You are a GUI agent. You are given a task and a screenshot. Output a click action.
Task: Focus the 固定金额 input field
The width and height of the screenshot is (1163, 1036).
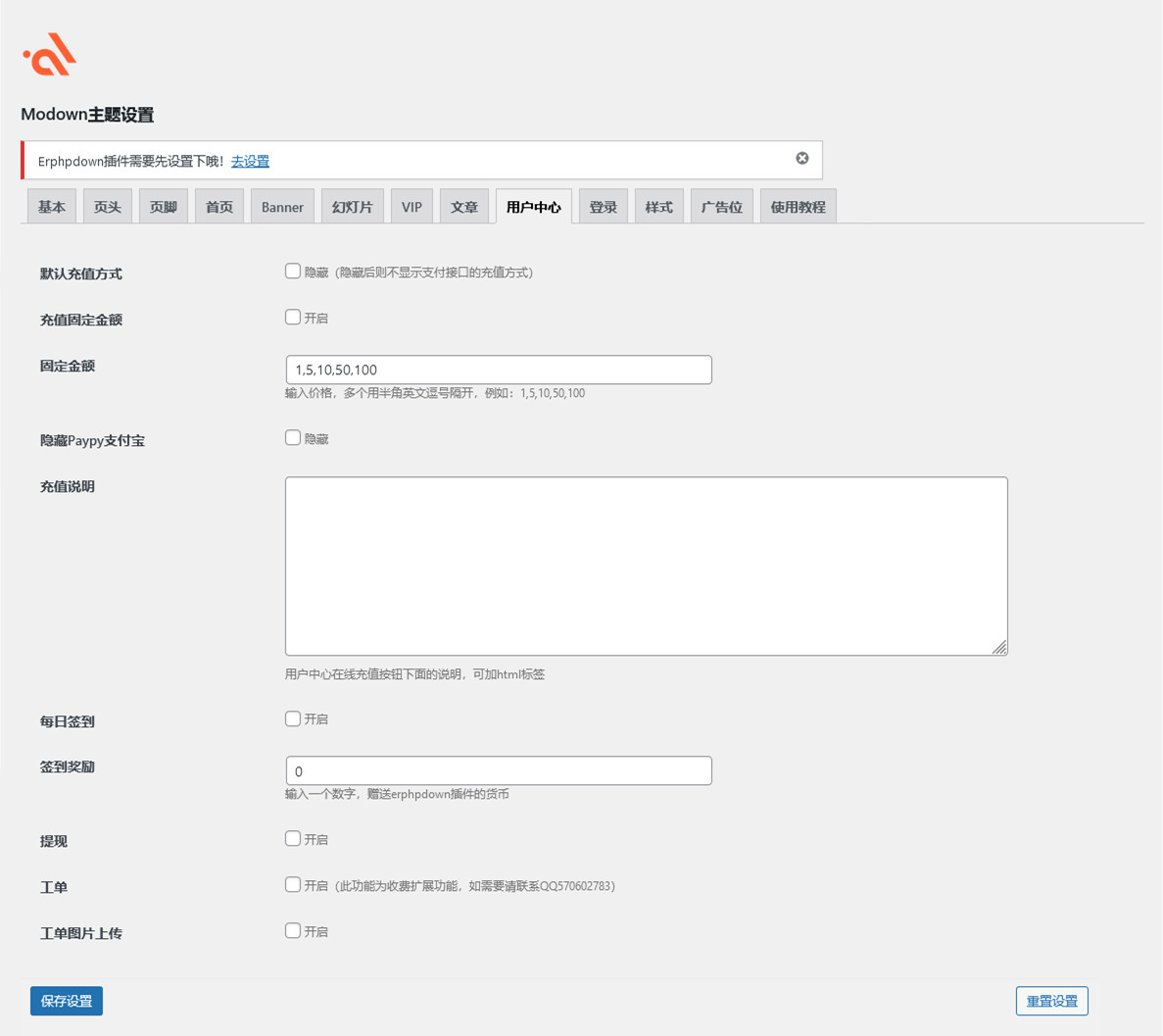(498, 370)
